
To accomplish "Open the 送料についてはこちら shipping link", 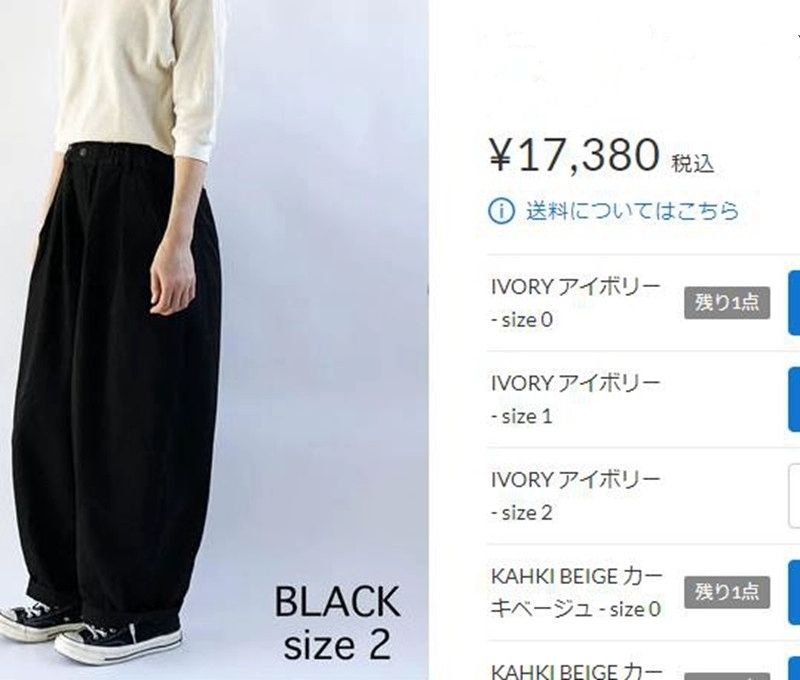I will click(633, 211).
